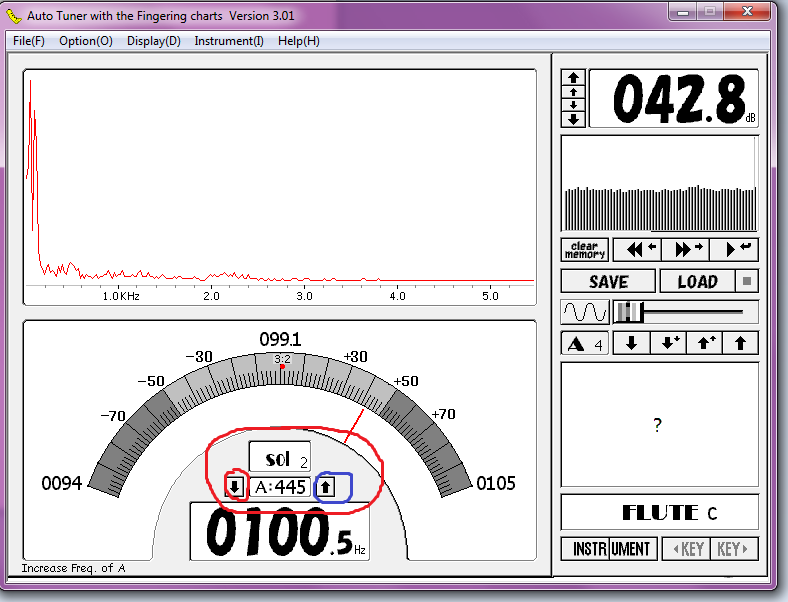Click the metronome triangle icon button
The width and height of the screenshot is (788, 602).
[x=584, y=344]
